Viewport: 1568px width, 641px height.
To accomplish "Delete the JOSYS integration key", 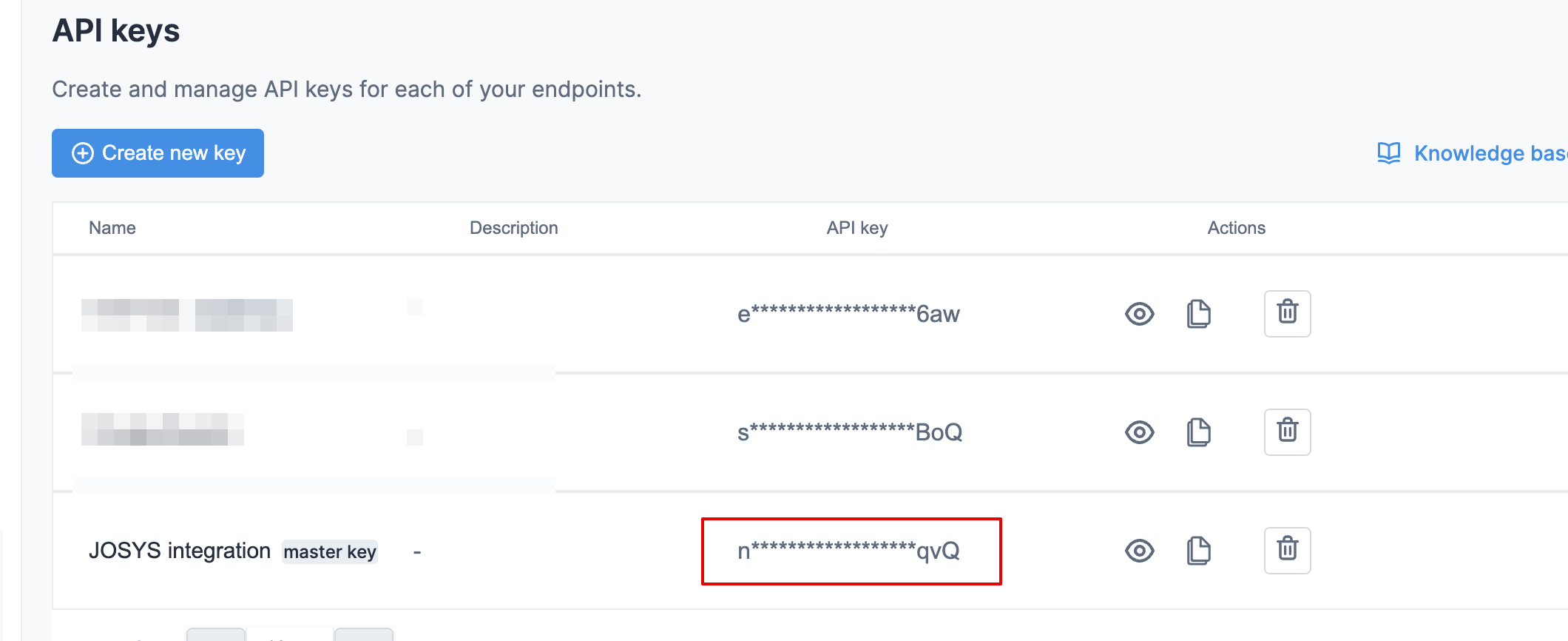I will point(1287,550).
